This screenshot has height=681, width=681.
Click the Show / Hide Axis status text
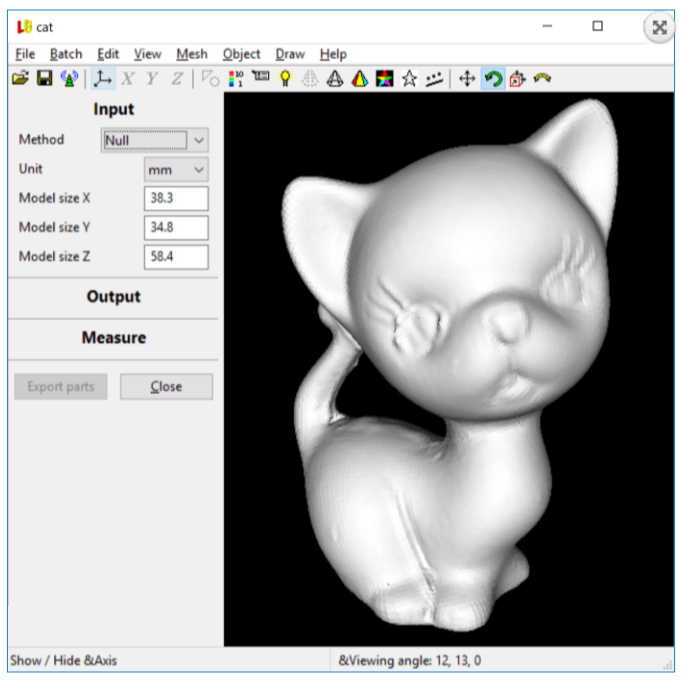tap(63, 661)
